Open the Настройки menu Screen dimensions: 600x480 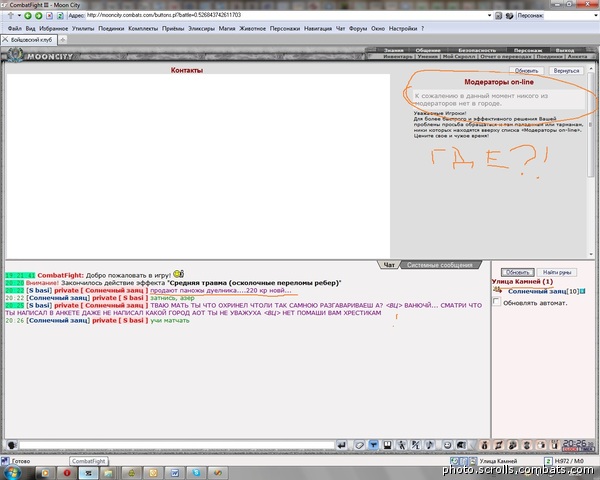click(x=403, y=28)
